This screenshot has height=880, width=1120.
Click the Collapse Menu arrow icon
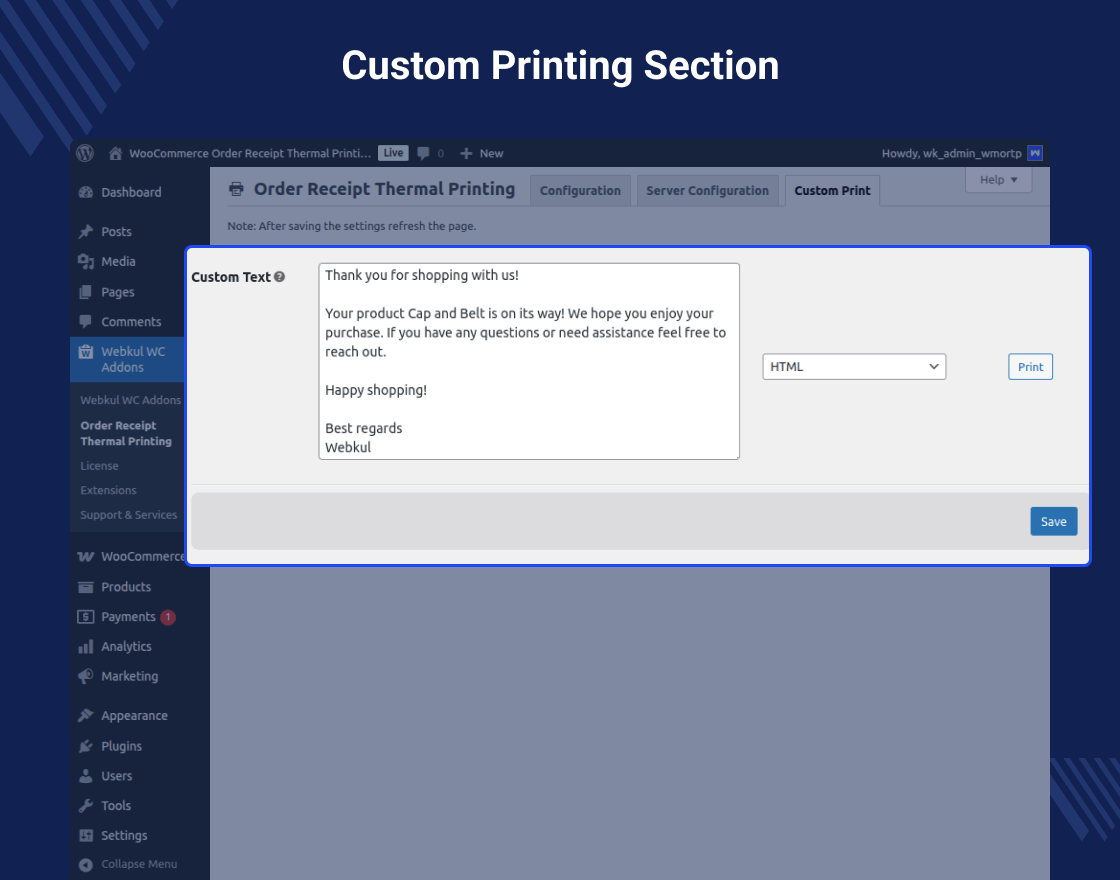(x=86, y=864)
